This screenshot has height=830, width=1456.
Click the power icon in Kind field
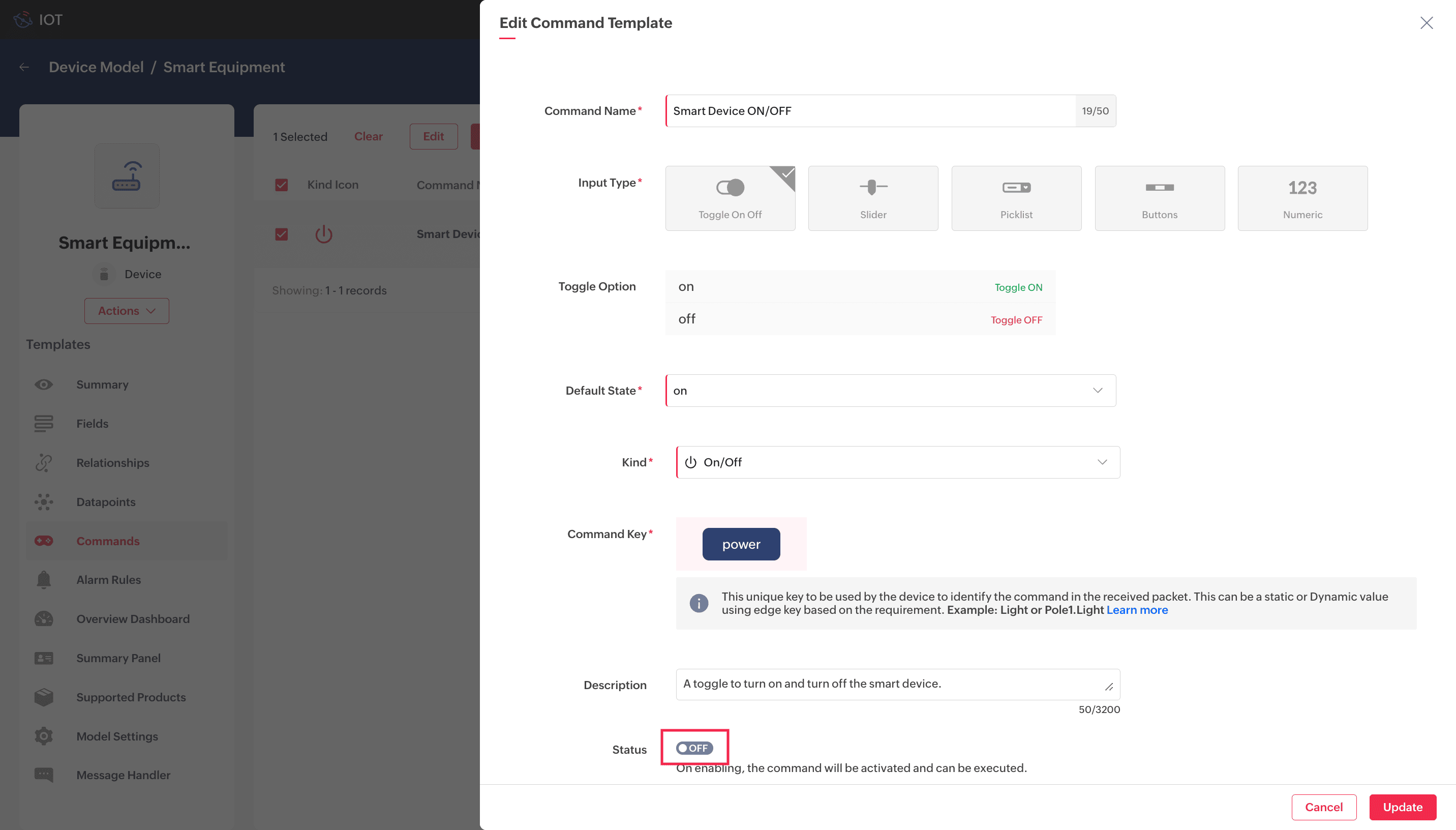pos(690,462)
